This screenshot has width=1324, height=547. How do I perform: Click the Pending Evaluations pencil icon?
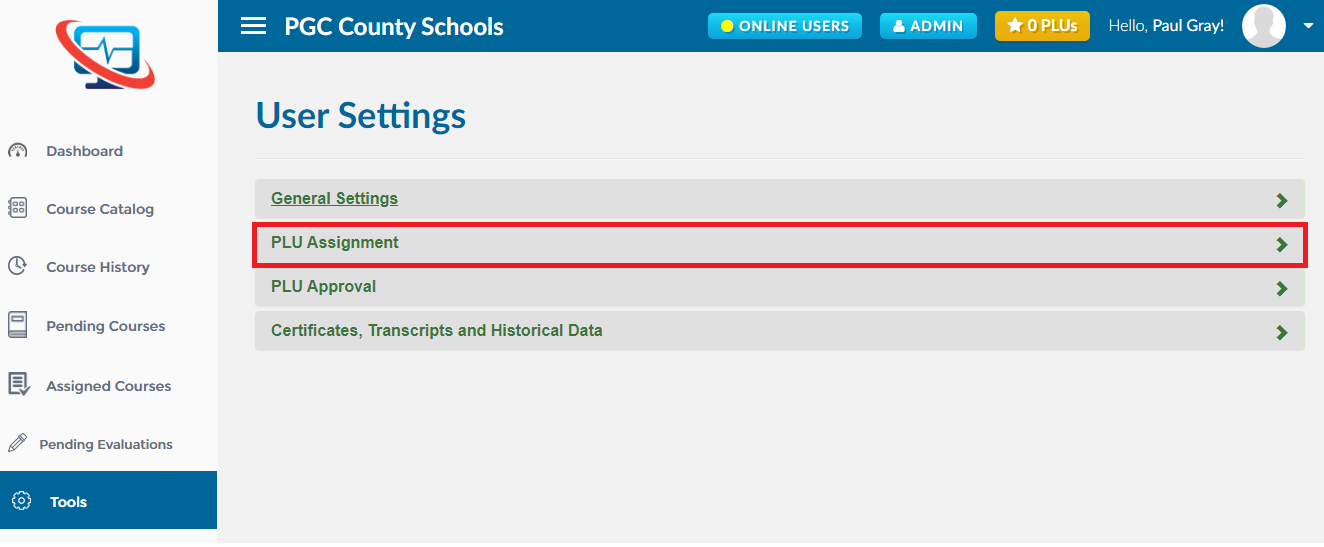click(x=17, y=443)
